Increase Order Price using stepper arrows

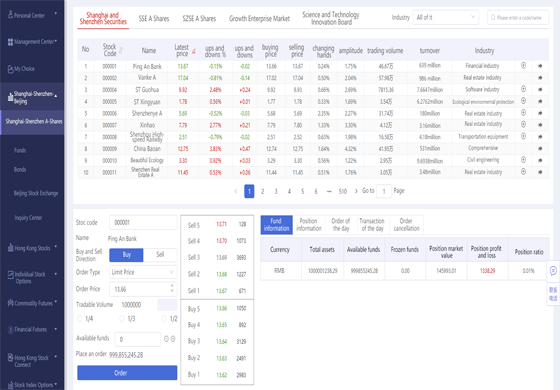[172, 286]
